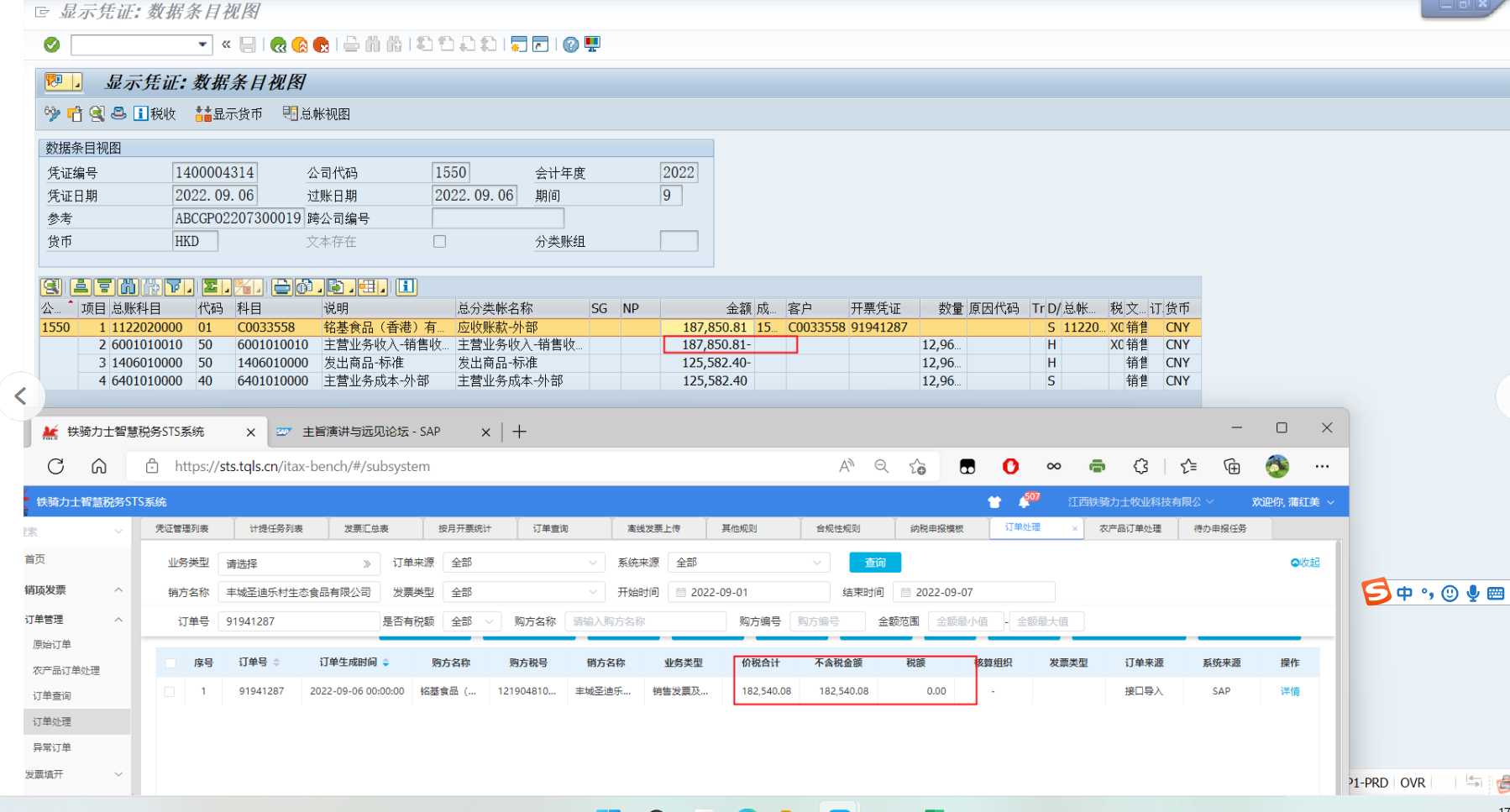
Task: Click the binoculars find icon in grid toolbar
Action: (128, 287)
